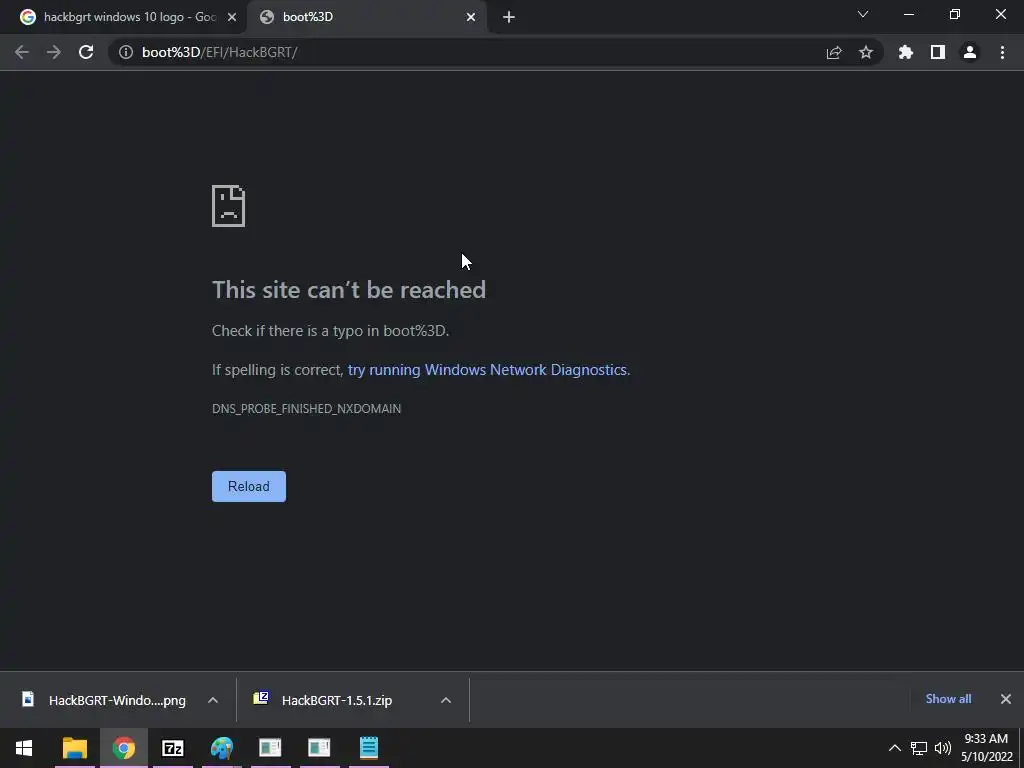Close the boot%3D tab
Screen dimensions: 1024x768
pyautogui.click(x=471, y=17)
